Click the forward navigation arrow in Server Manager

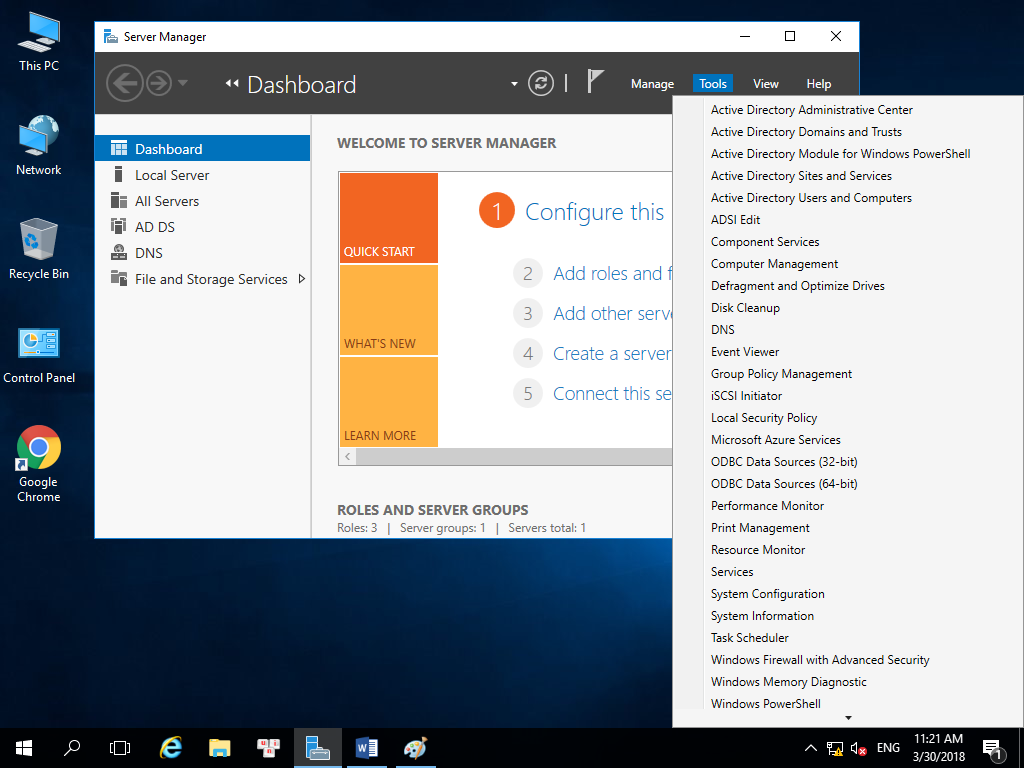(x=159, y=84)
